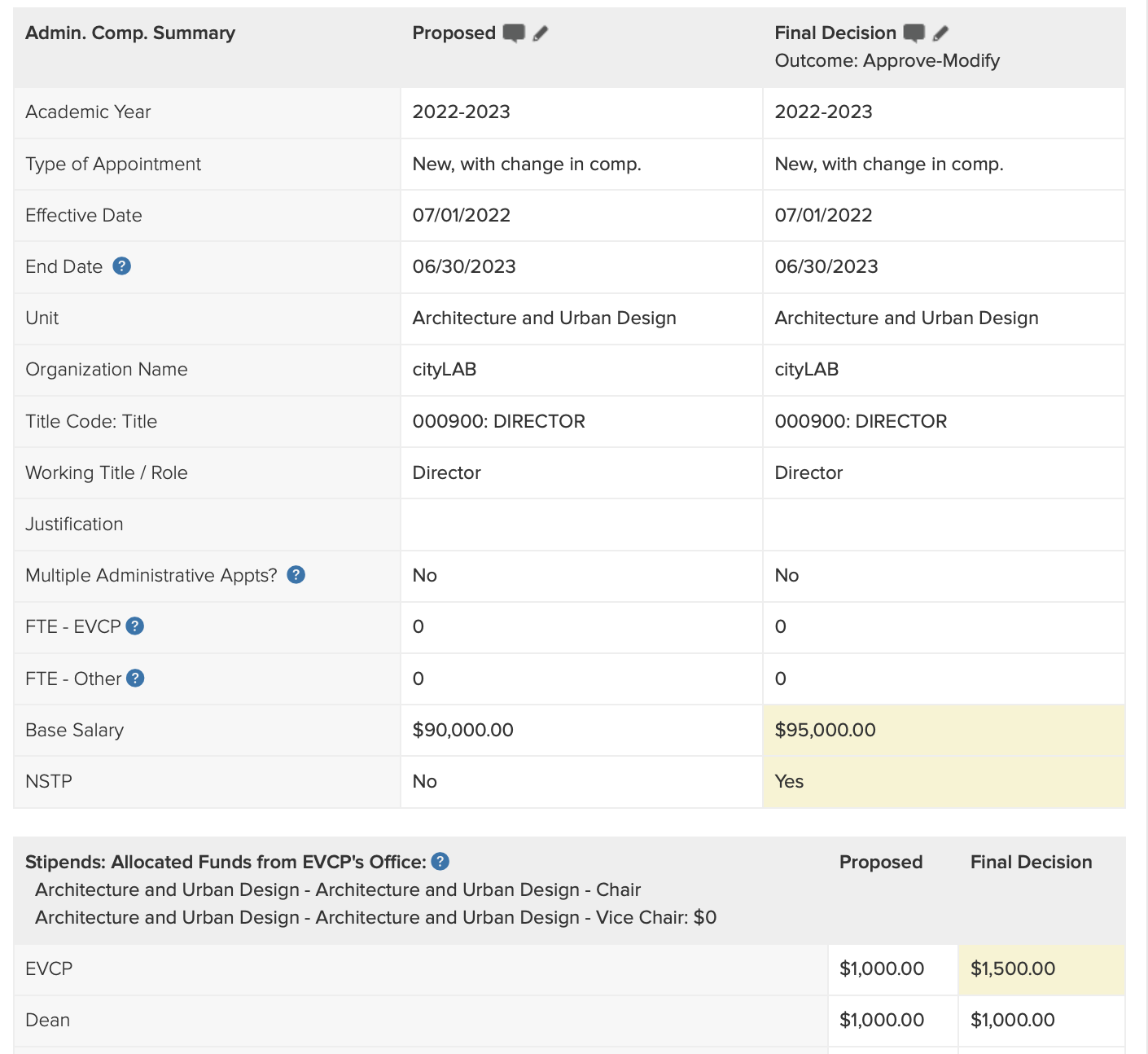Select the highlighted EVCP $1,500.00 stipend
The height and width of the screenshot is (1054, 1148).
pyautogui.click(x=1013, y=968)
